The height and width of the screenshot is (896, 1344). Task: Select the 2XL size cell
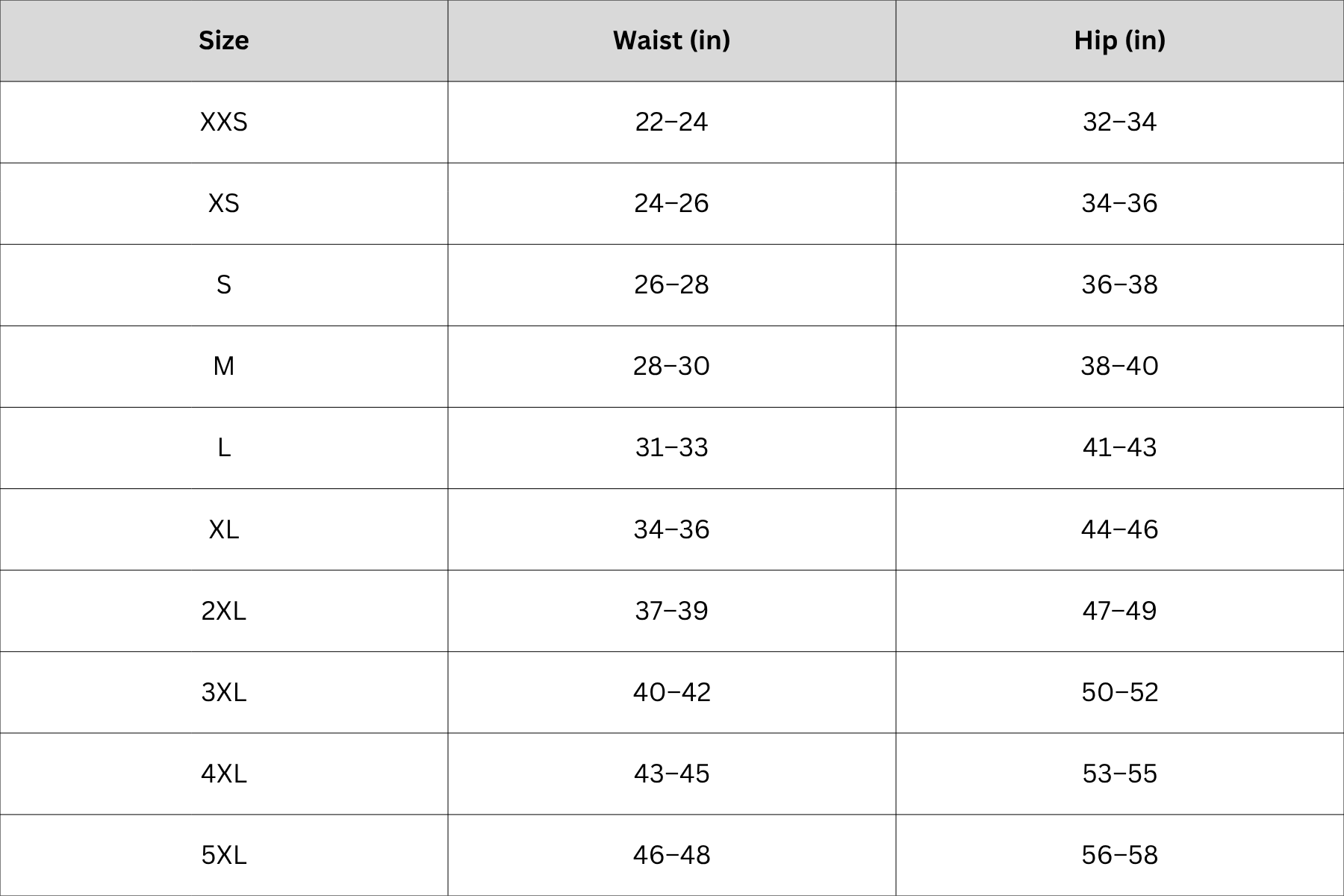point(224,610)
